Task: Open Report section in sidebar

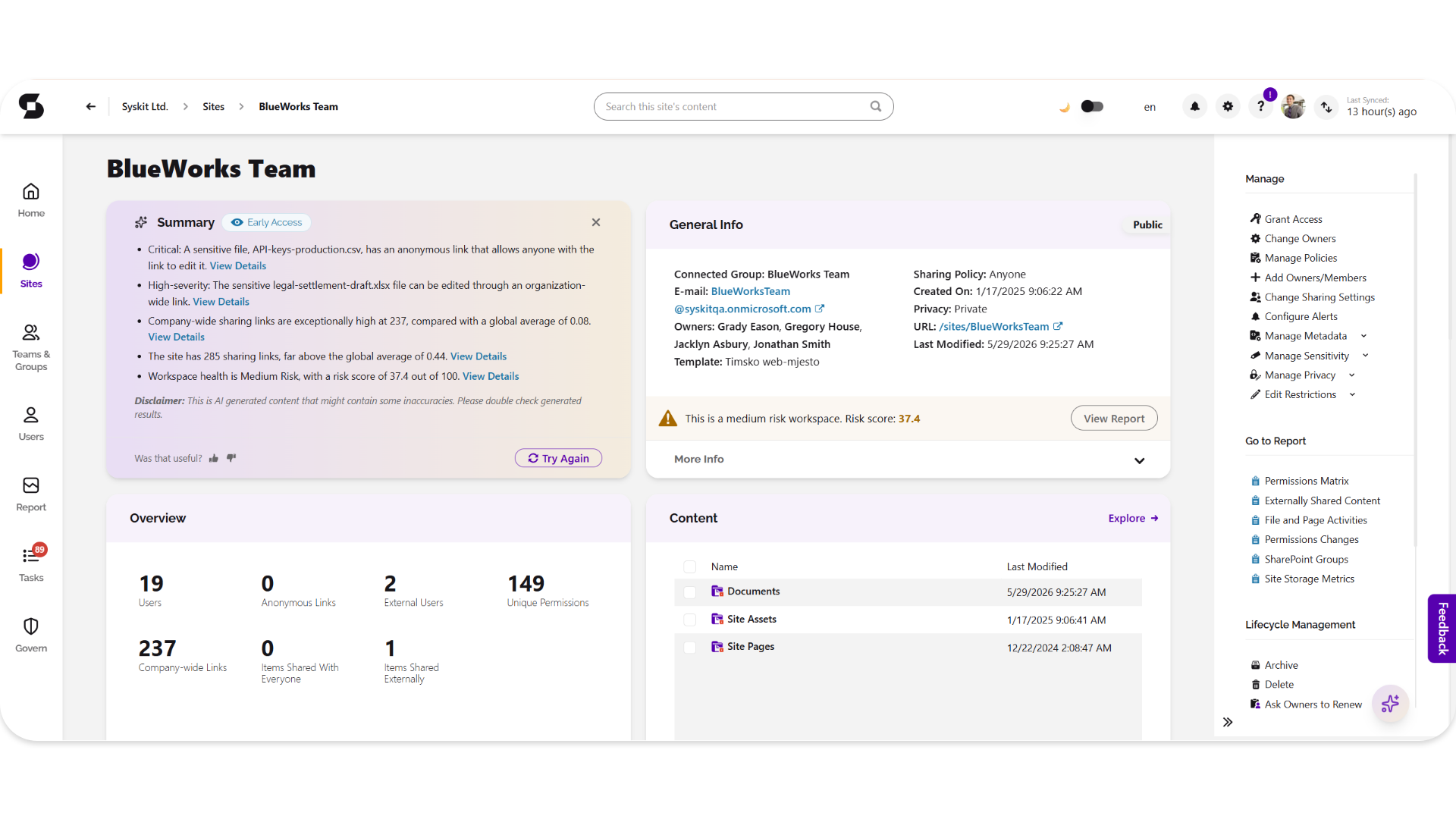Action: (31, 494)
